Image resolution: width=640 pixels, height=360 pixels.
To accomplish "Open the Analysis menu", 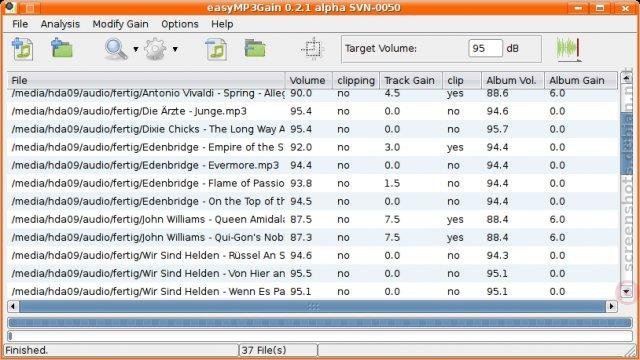I will coord(60,24).
